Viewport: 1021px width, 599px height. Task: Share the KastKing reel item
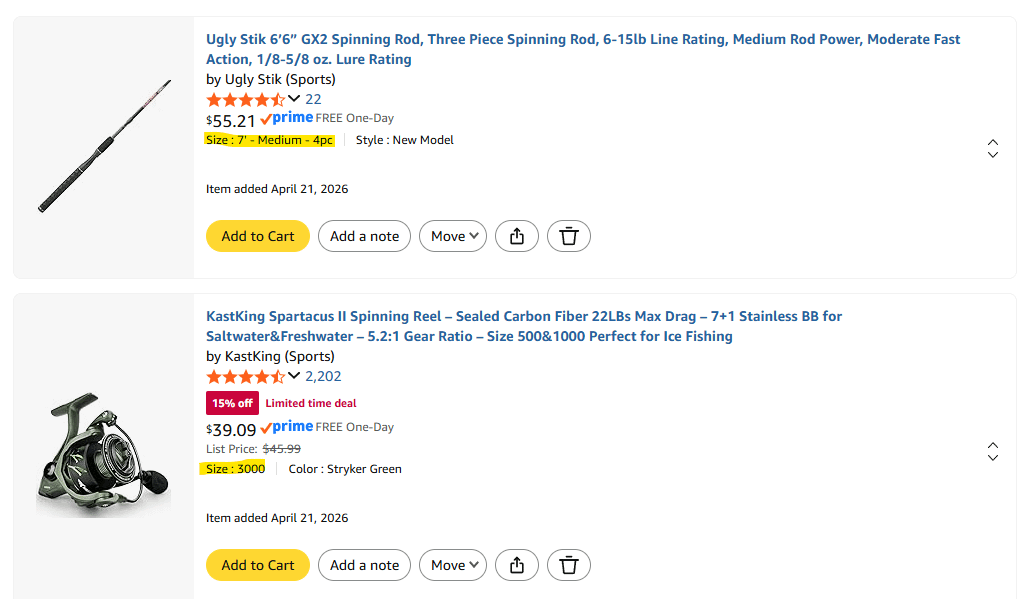517,565
